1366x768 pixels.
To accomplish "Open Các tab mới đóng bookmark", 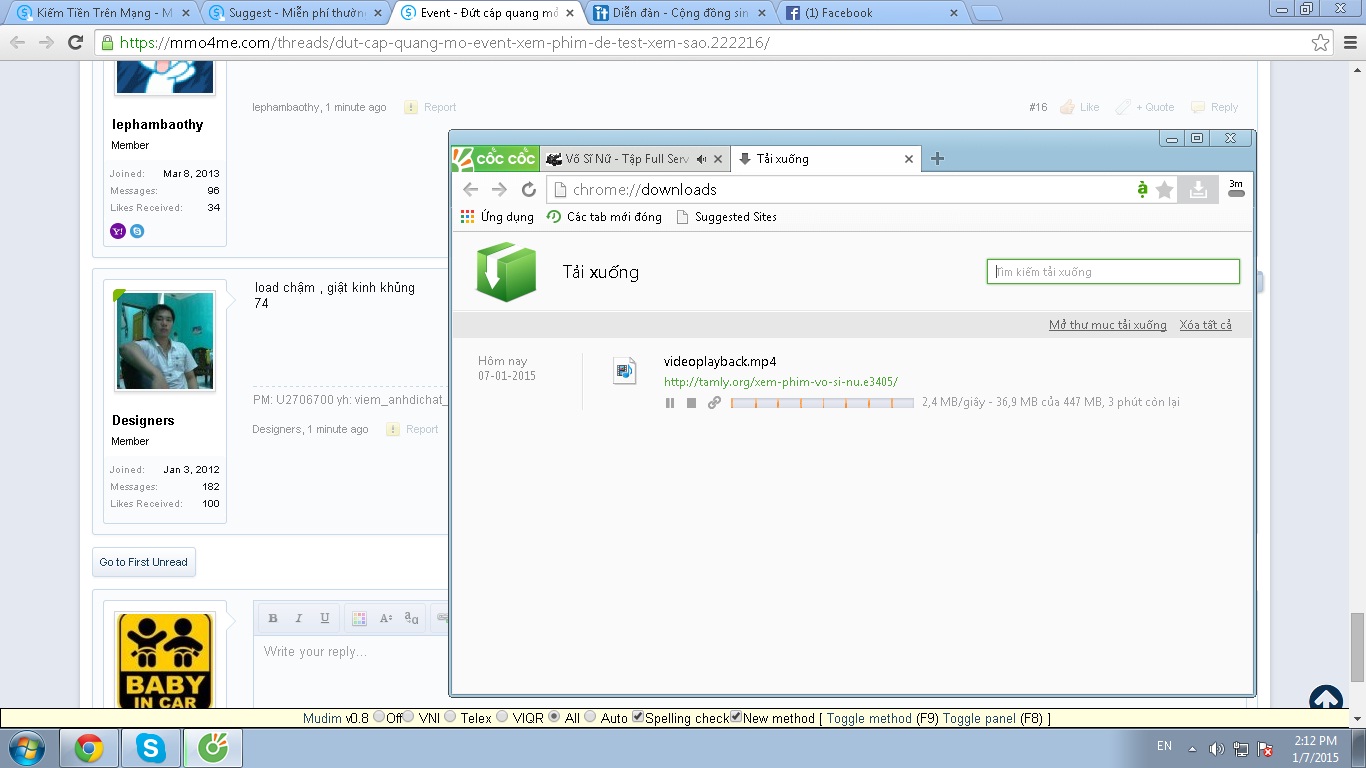I will 604,217.
